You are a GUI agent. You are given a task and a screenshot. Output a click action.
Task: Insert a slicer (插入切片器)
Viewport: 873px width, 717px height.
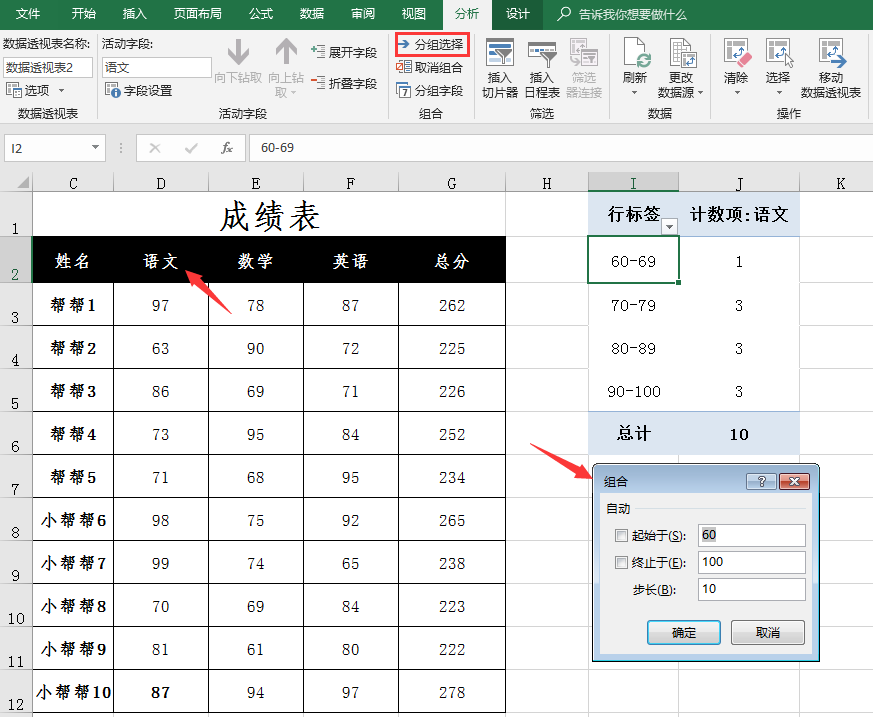tap(499, 68)
